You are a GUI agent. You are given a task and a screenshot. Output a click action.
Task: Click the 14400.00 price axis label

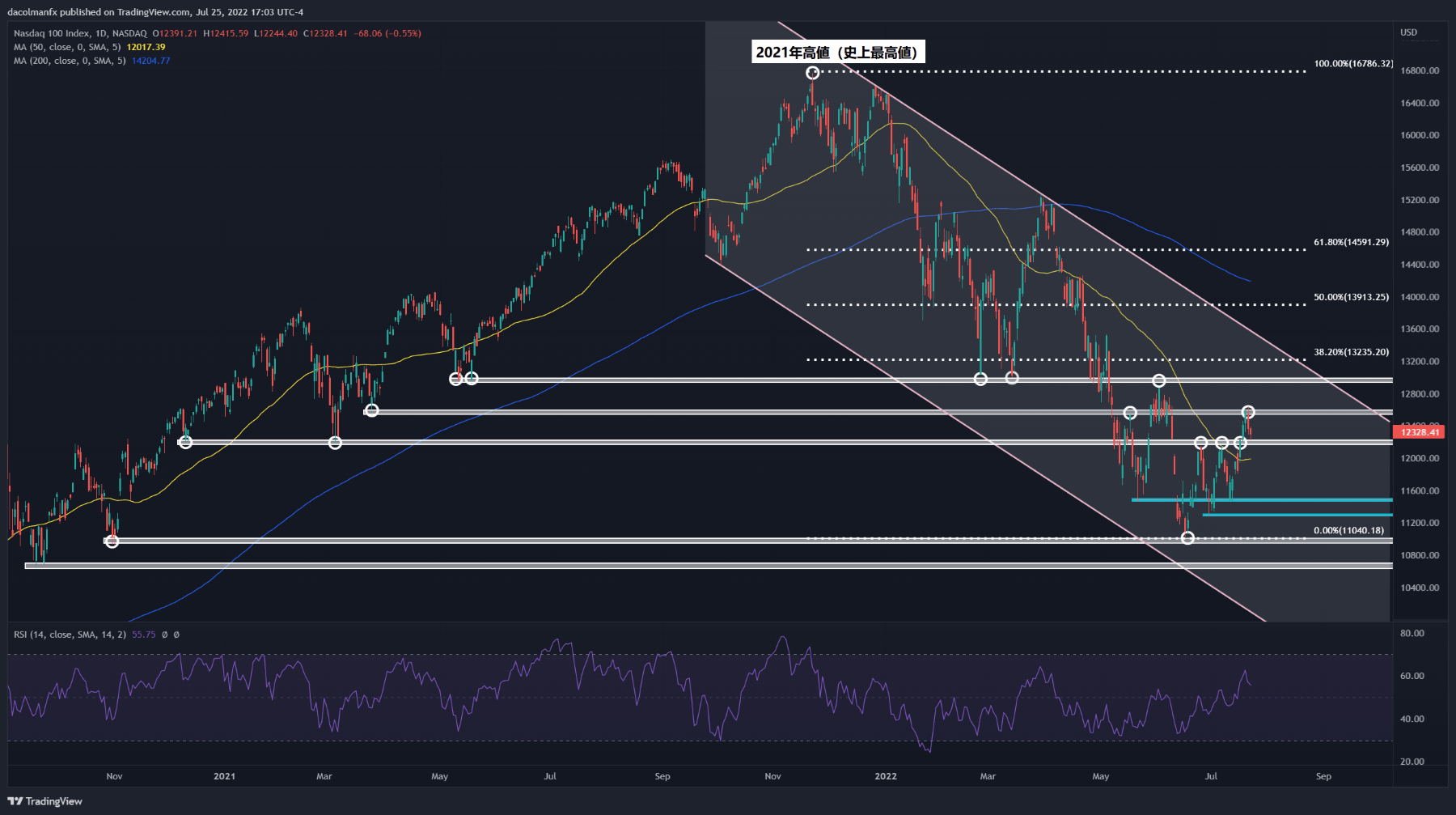tap(1420, 265)
